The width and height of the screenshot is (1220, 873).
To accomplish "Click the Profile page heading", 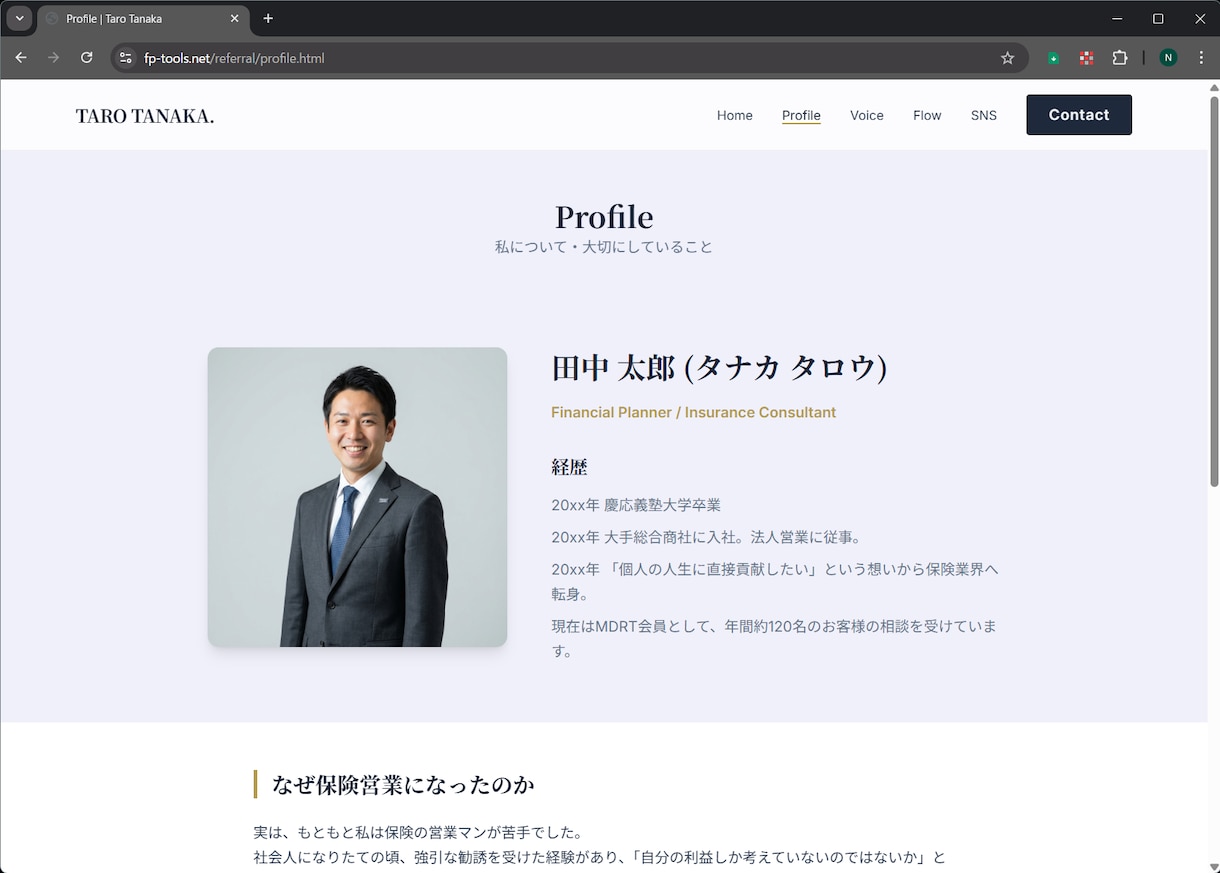I will (x=604, y=216).
